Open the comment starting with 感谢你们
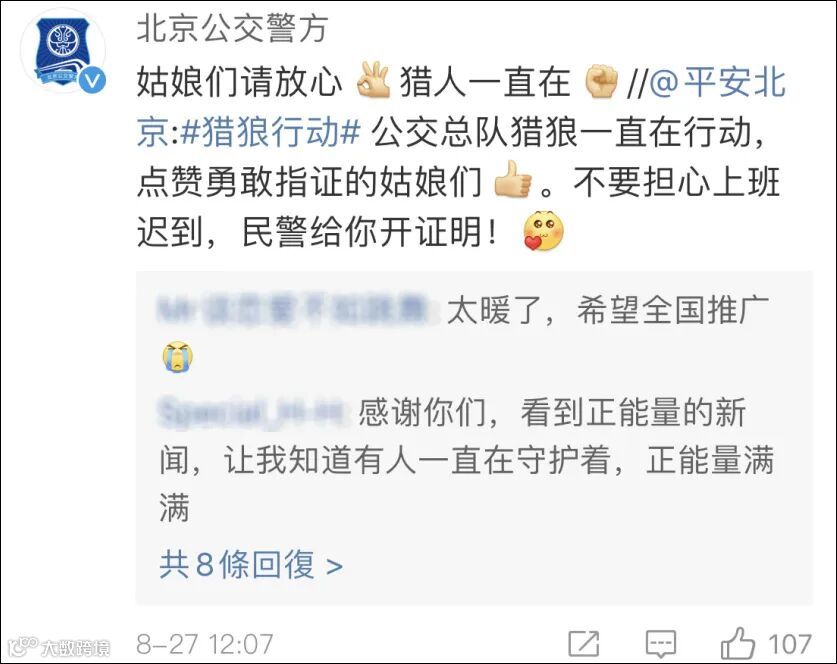Screen dimensions: 837x664 point(467,459)
